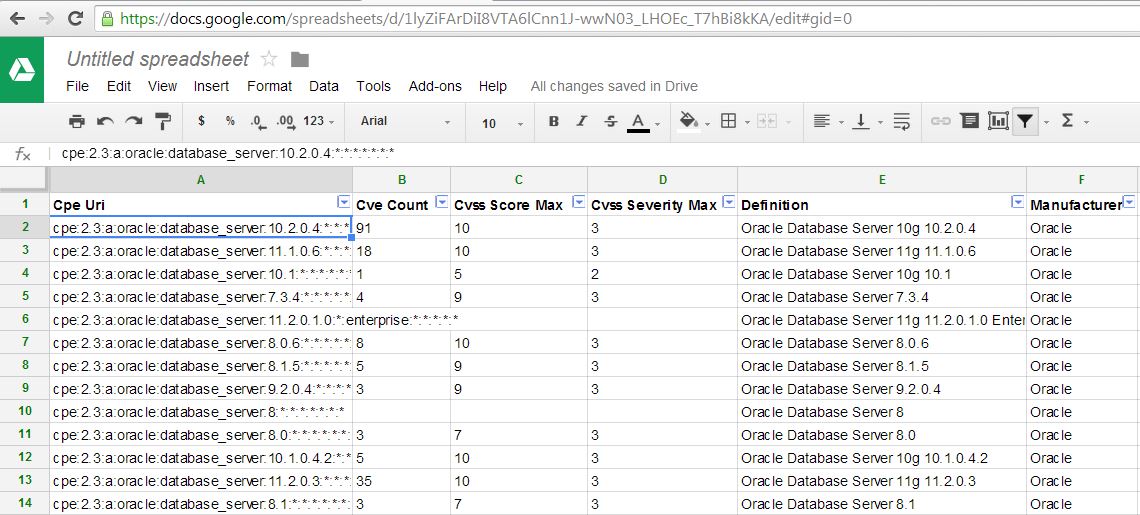Image resolution: width=1140 pixels, height=515 pixels.
Task: Increase decimal places
Action: (x=286, y=121)
